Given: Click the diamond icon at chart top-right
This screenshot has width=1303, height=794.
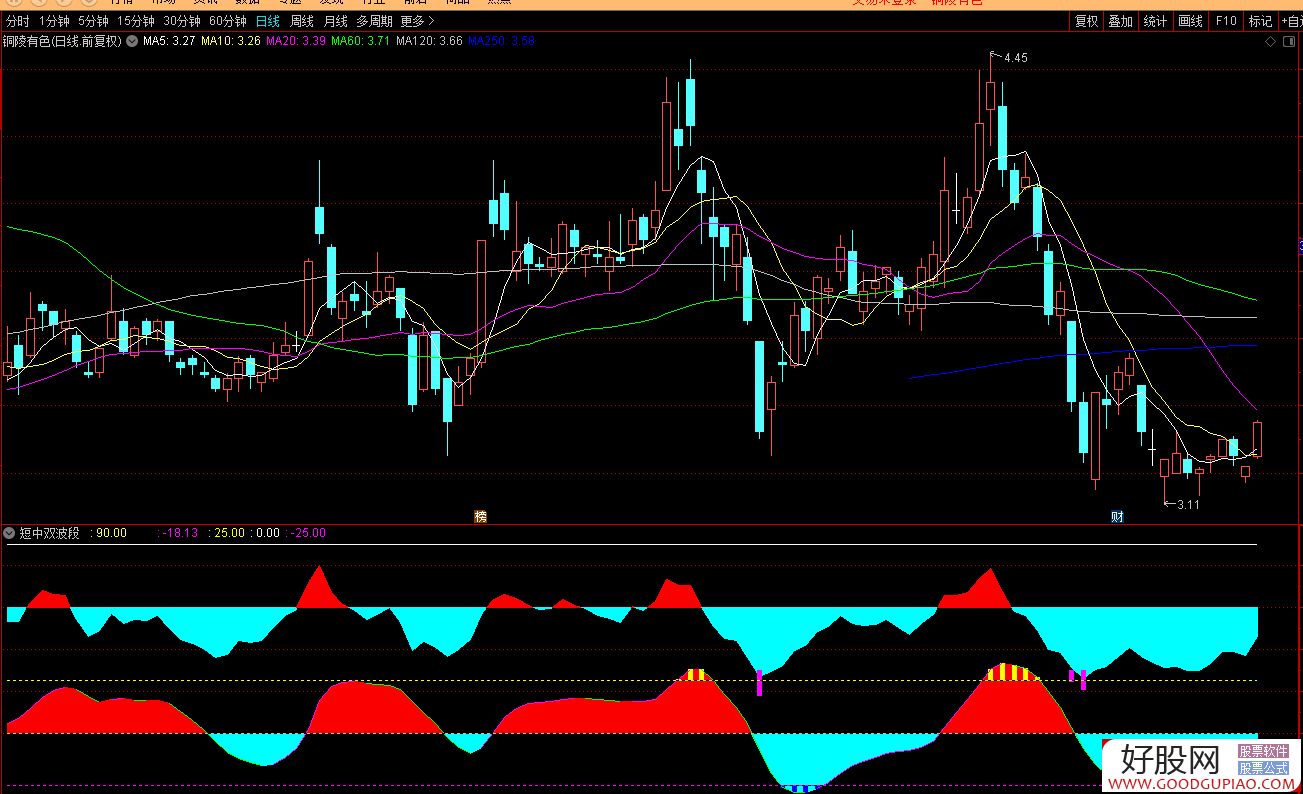Looking at the screenshot, I should tap(1270, 42).
